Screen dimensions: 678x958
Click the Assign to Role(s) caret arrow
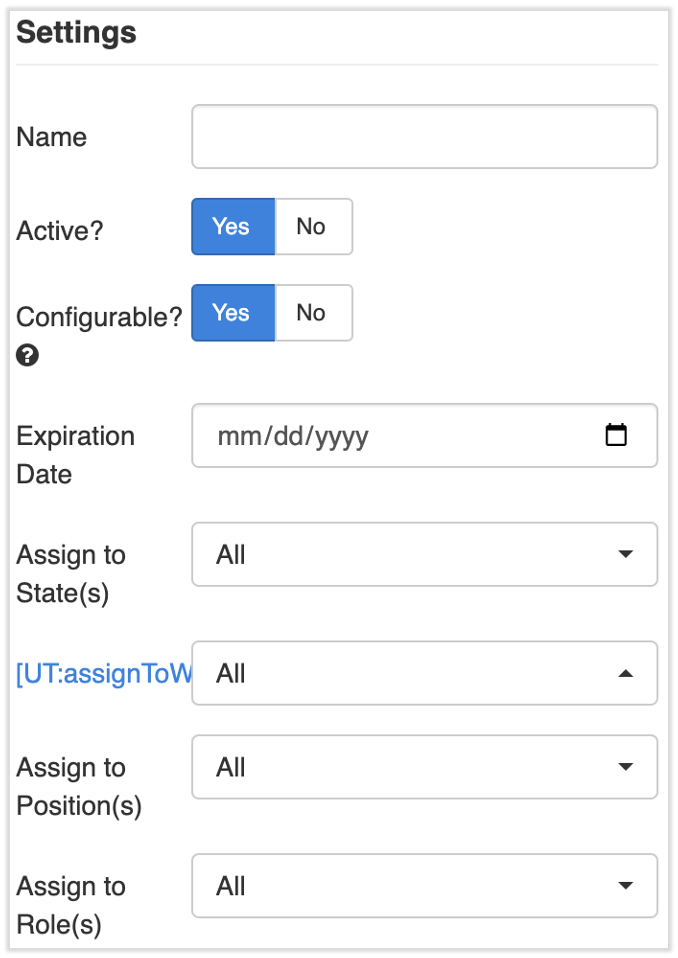(625, 886)
